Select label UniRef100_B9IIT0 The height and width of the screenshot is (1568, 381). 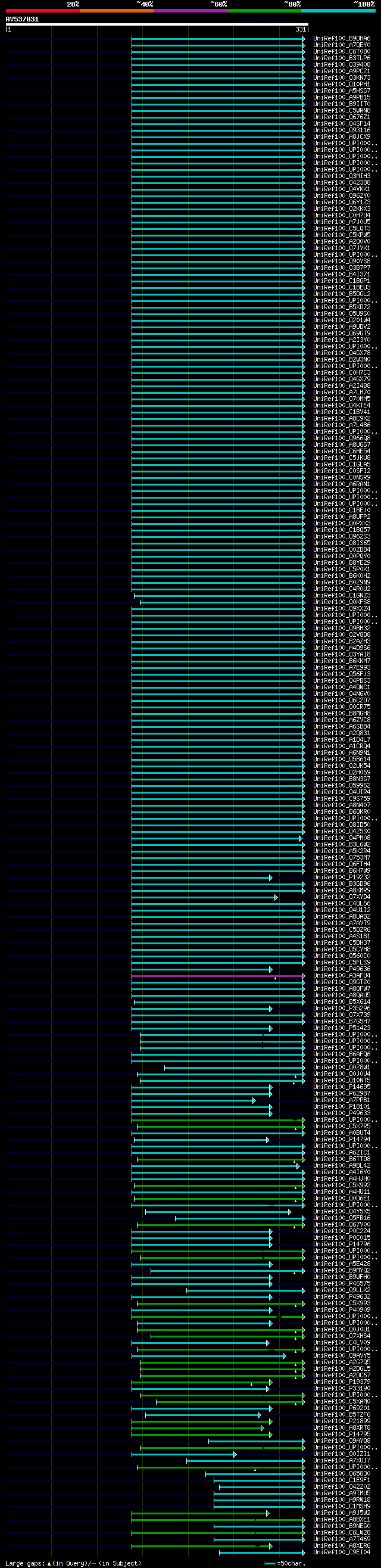(342, 104)
